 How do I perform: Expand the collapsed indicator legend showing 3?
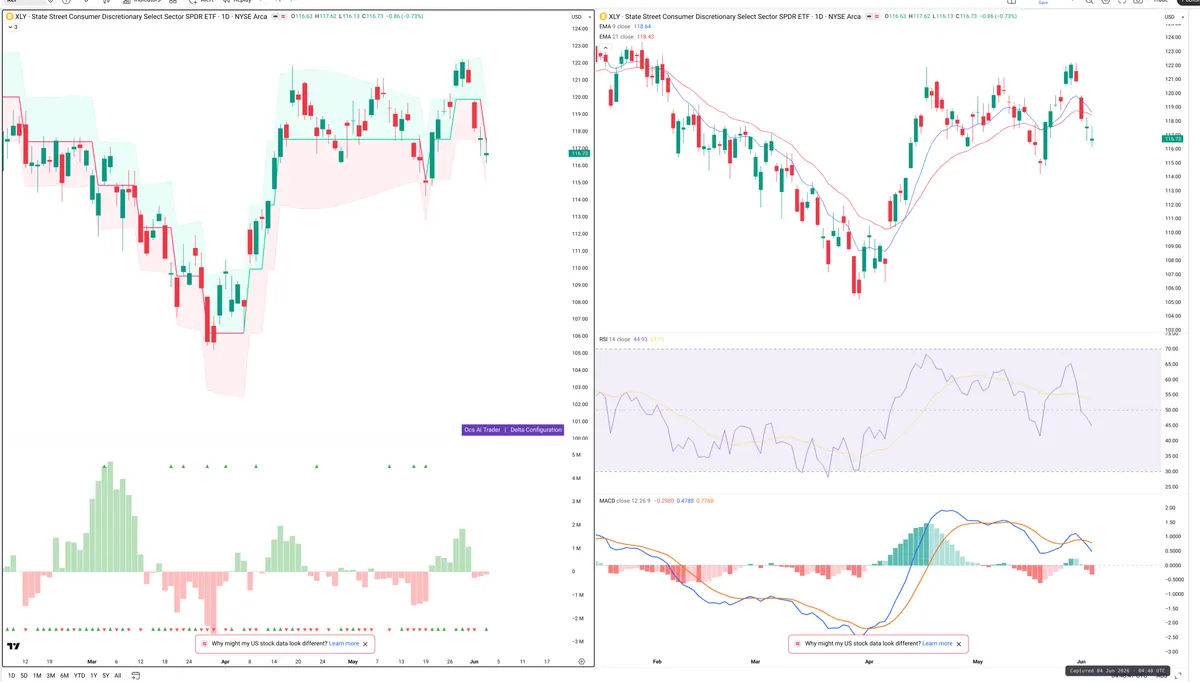(x=12, y=27)
